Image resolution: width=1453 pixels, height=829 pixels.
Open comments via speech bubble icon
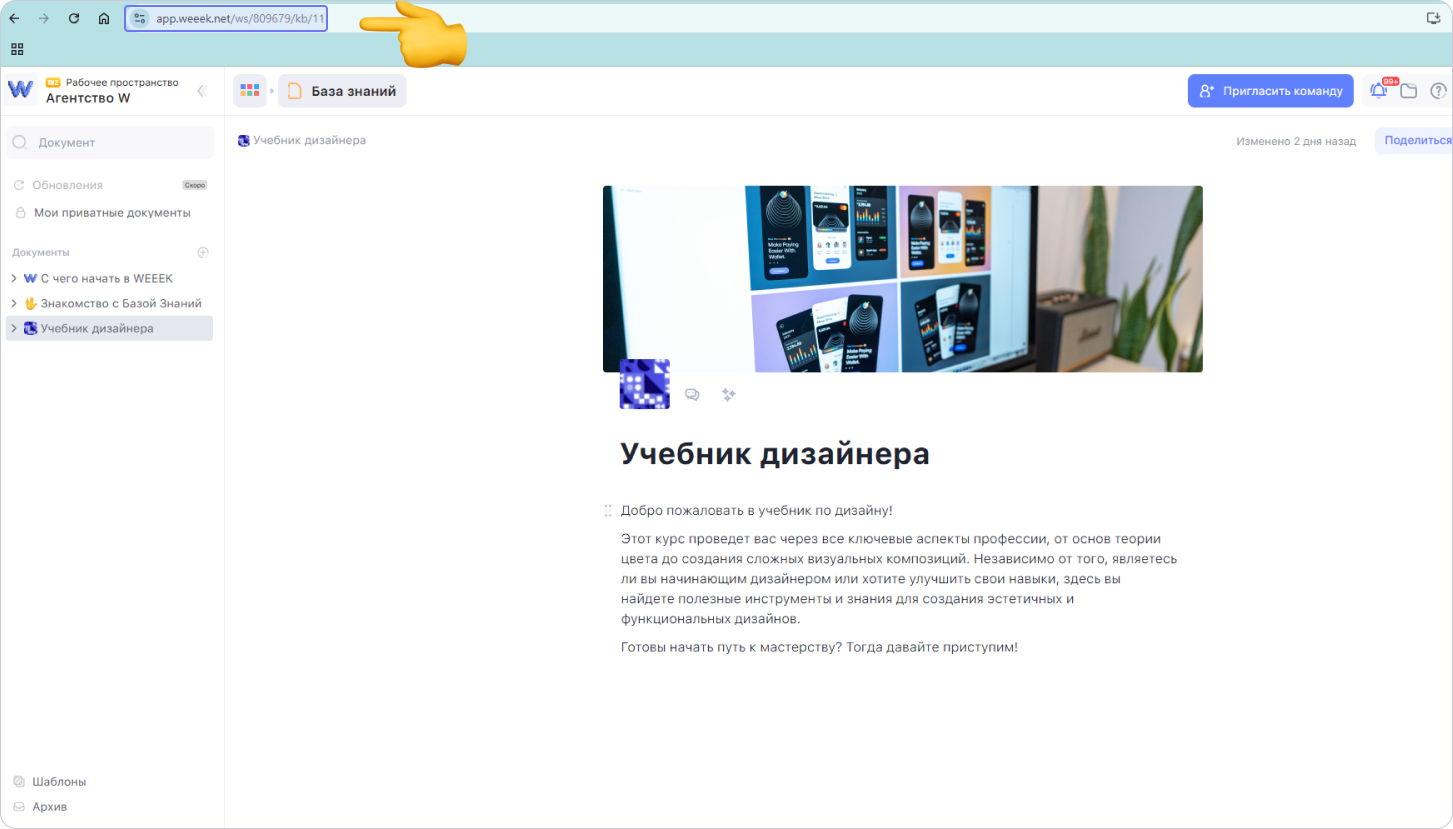[x=691, y=395]
